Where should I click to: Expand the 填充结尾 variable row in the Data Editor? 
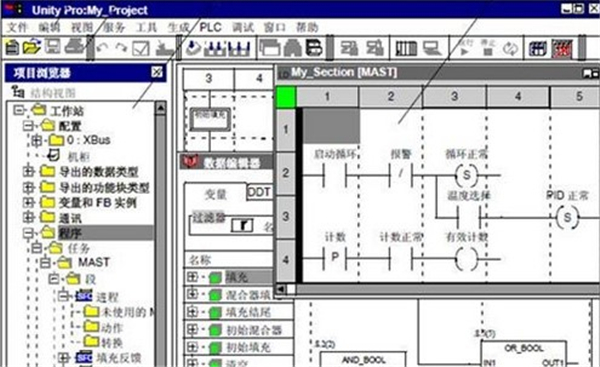click(192, 312)
